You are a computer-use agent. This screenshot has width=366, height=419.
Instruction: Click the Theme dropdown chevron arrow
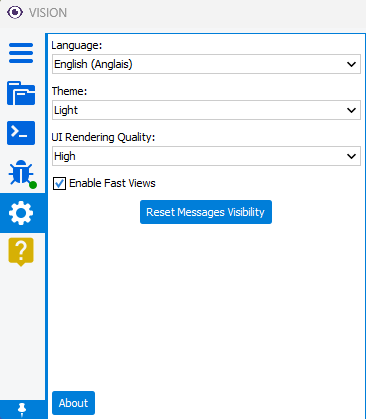pos(351,110)
